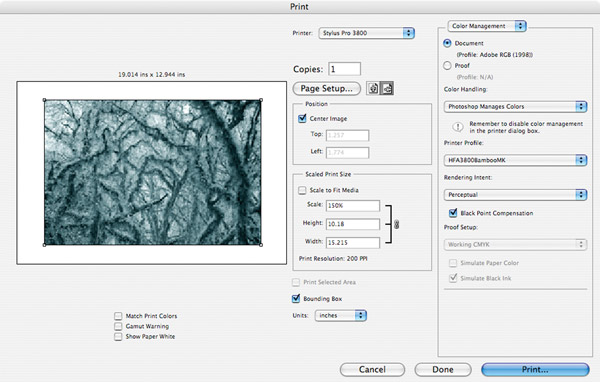Click bounding box top-right corner handle
Screen dimensions: 600x382
click(x=261, y=100)
